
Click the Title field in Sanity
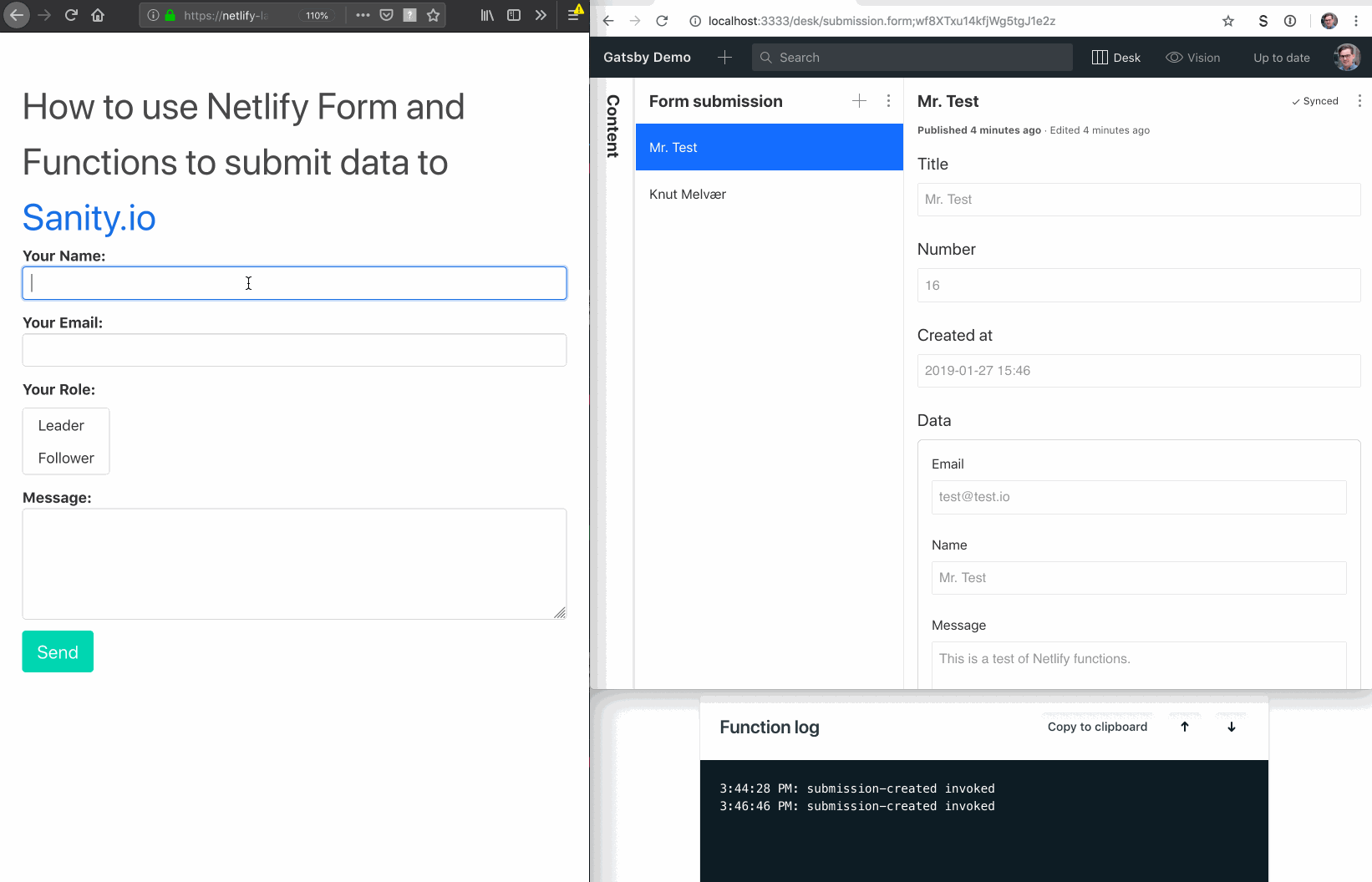point(1139,200)
